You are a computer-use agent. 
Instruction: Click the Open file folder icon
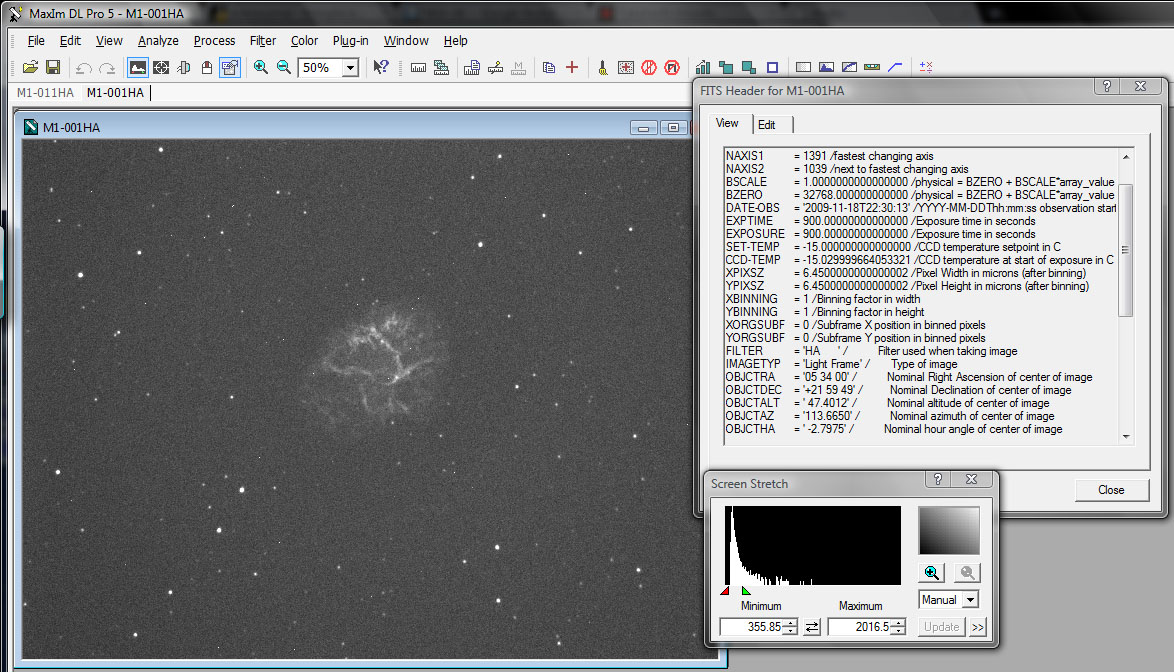click(30, 67)
